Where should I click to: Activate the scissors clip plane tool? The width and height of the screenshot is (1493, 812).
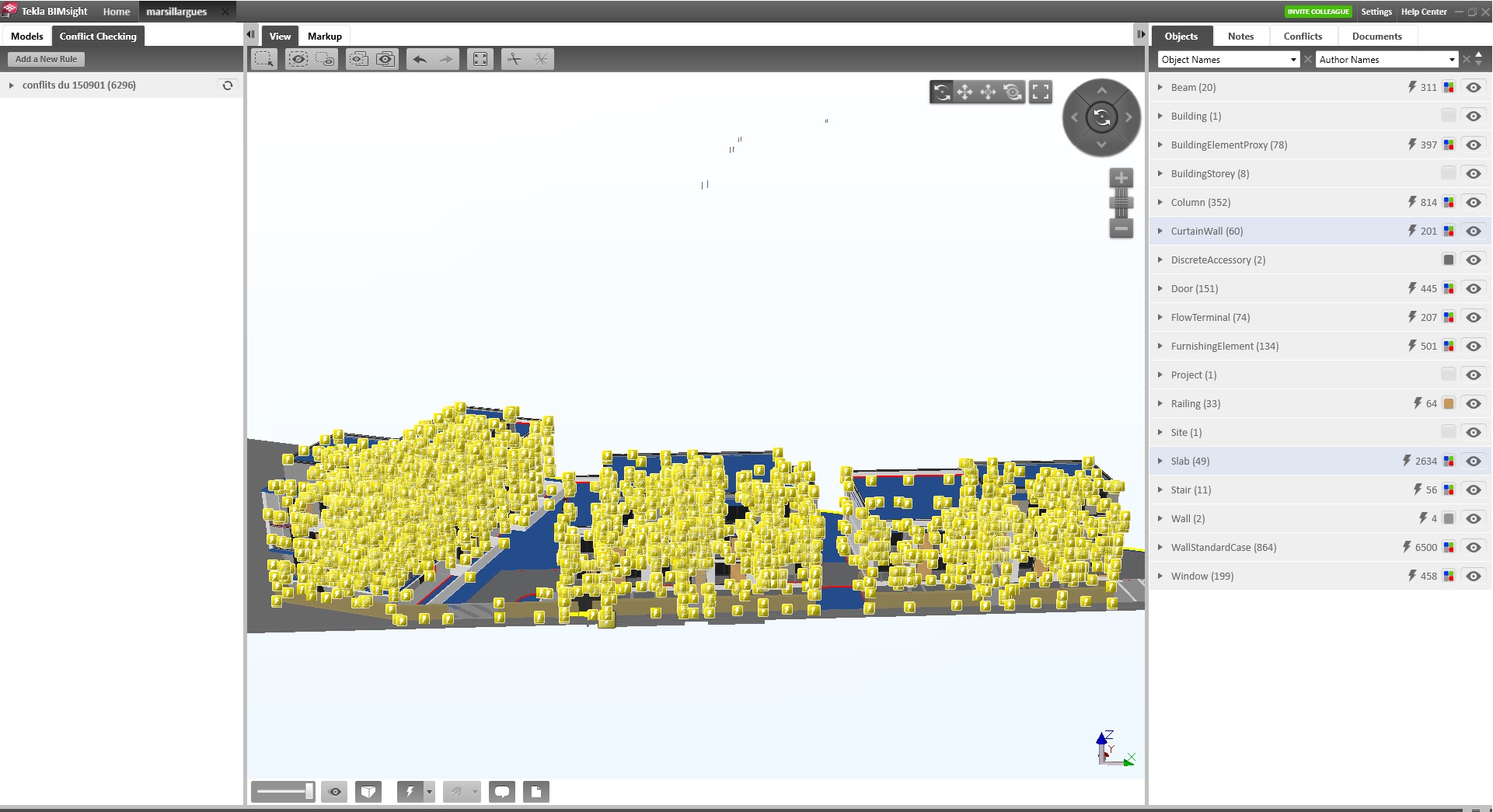tap(514, 59)
